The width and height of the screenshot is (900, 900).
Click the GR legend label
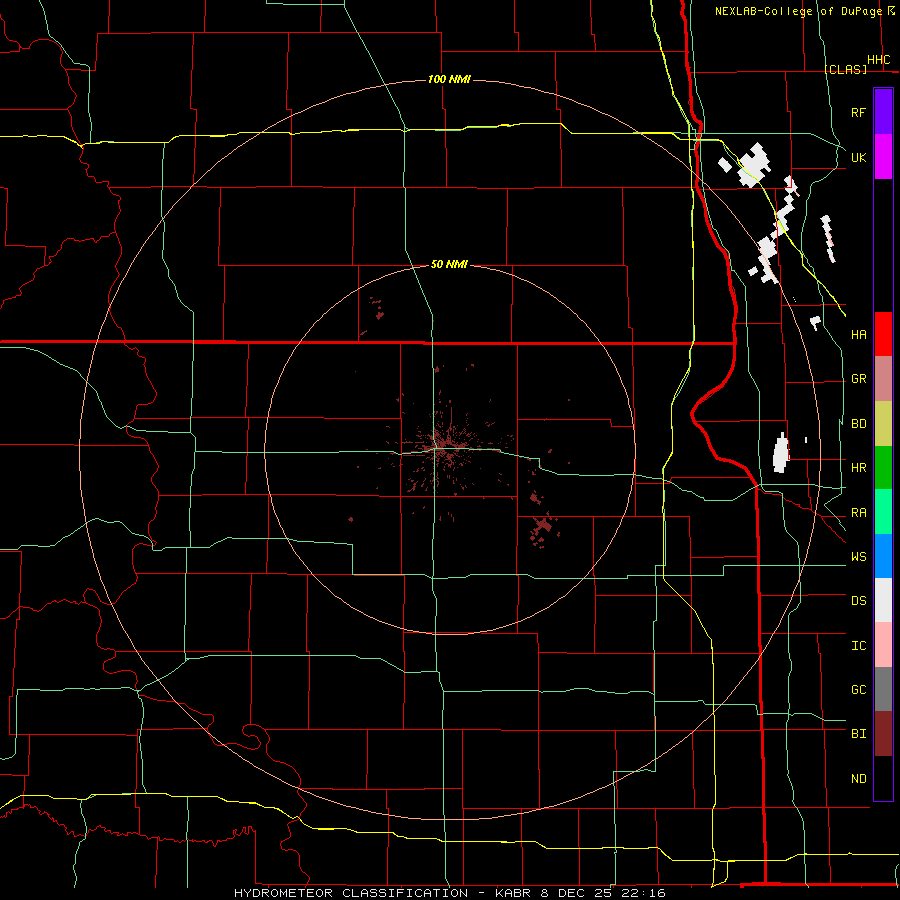coord(858,379)
